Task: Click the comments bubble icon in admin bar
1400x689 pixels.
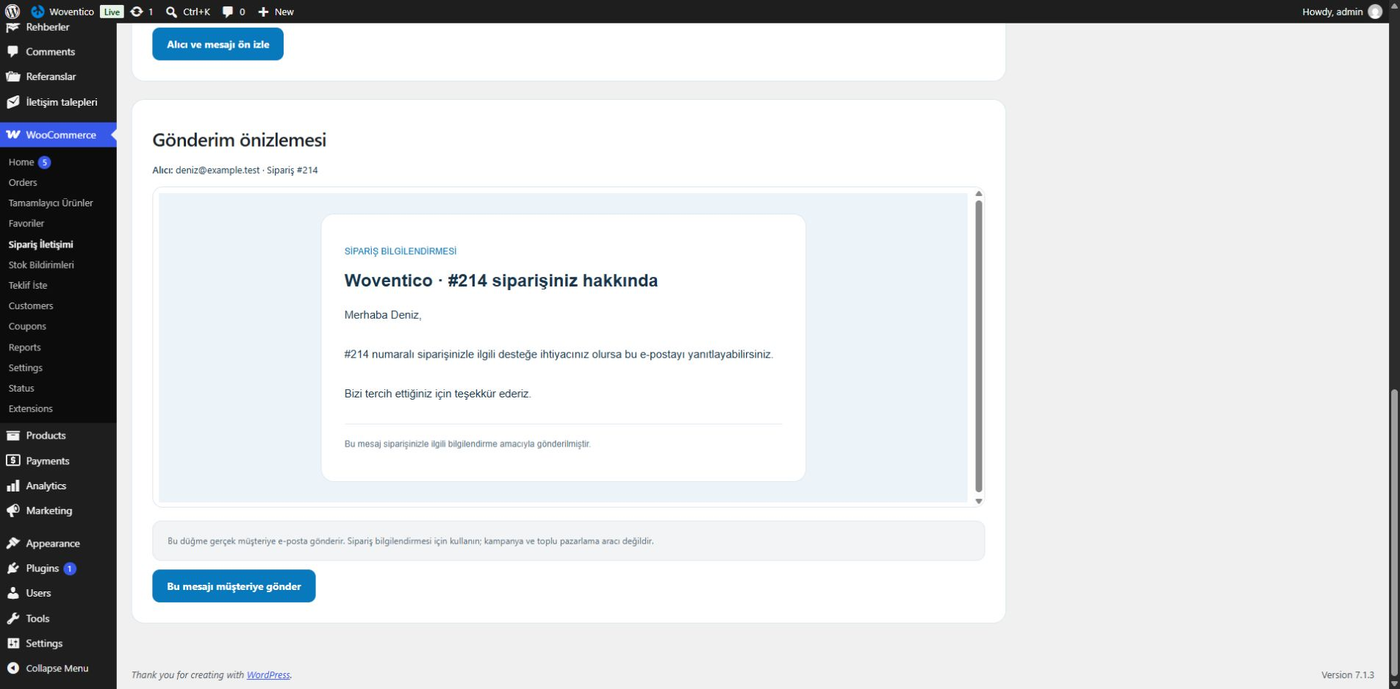Action: [228, 12]
